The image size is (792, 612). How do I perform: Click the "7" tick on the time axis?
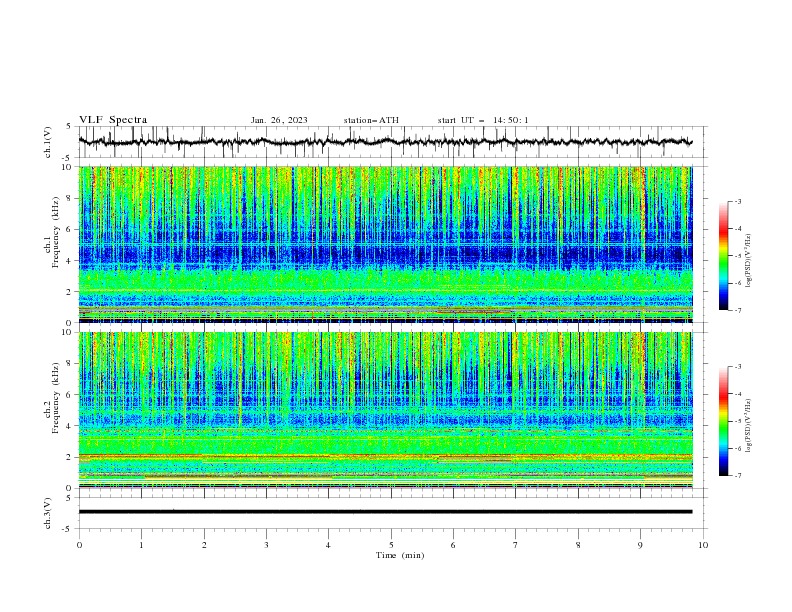coord(516,545)
